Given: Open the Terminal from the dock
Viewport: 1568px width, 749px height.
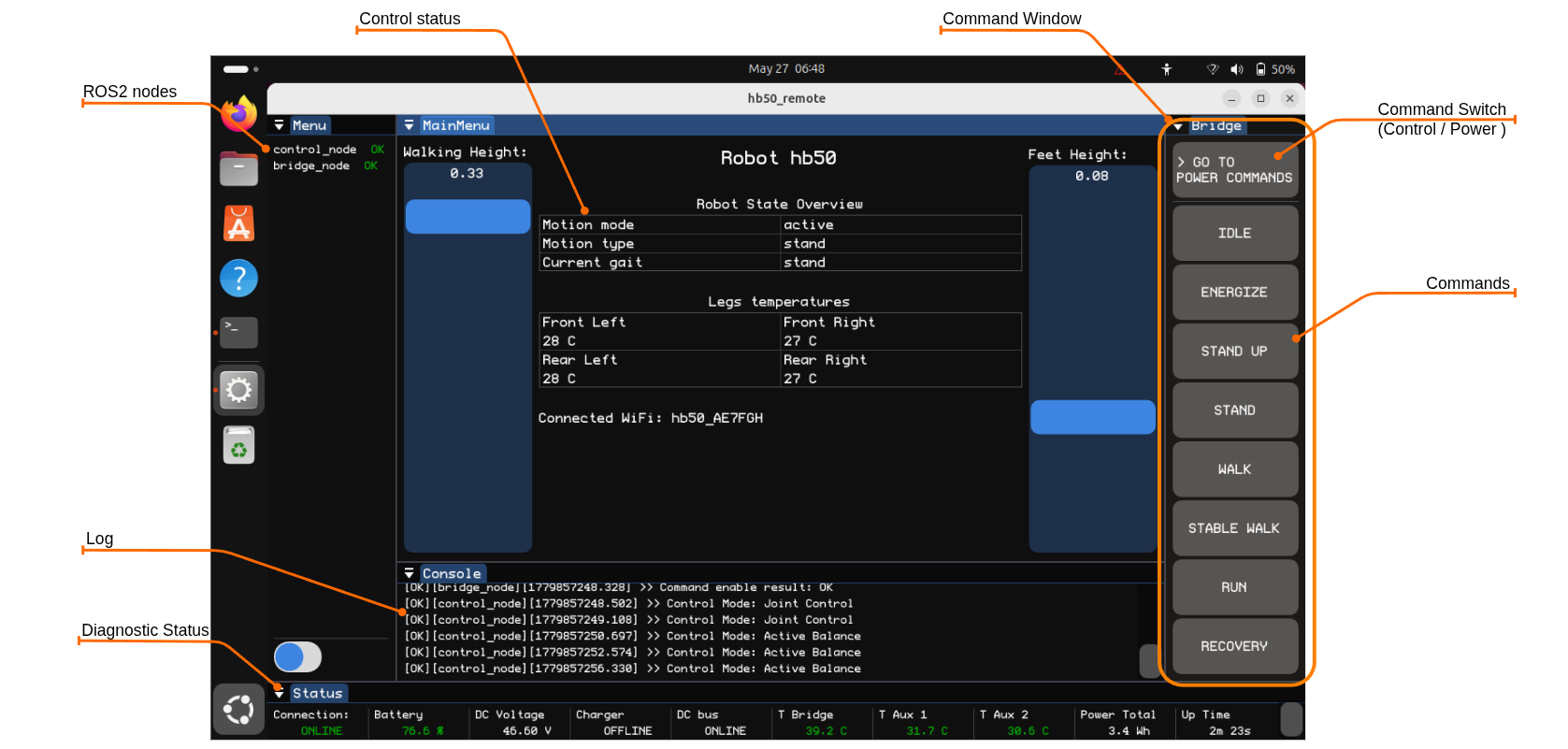Looking at the screenshot, I should click(x=238, y=332).
